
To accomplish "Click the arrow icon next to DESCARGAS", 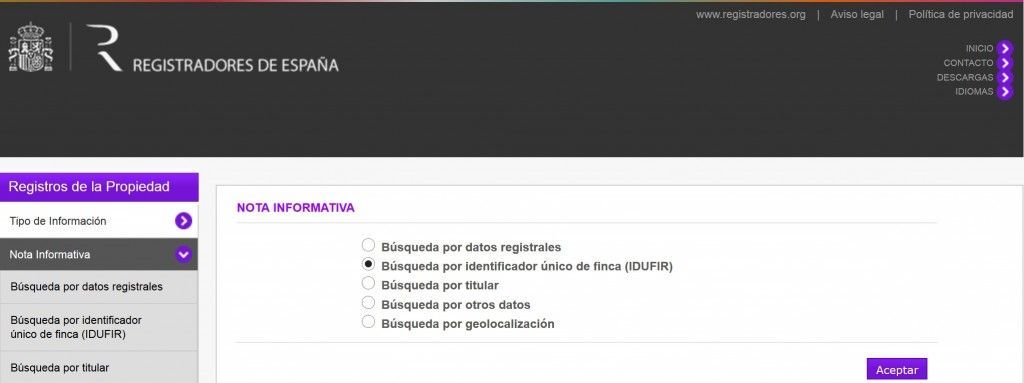I will (x=1005, y=77).
